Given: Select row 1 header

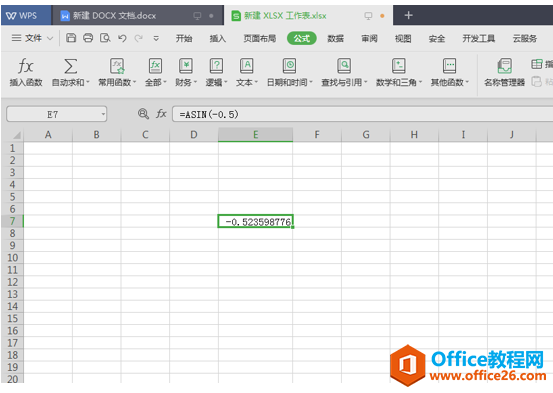Looking at the screenshot, I should 12,148.
